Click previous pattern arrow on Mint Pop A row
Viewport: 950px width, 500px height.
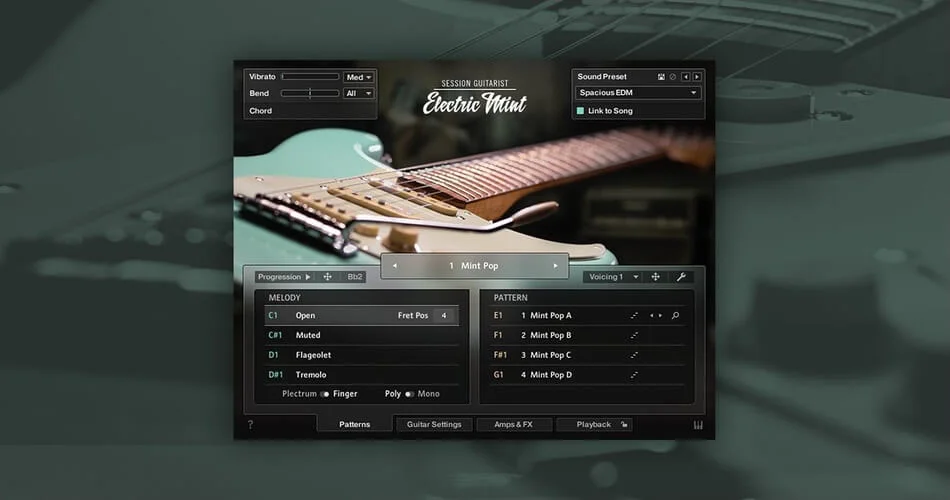tap(652, 316)
